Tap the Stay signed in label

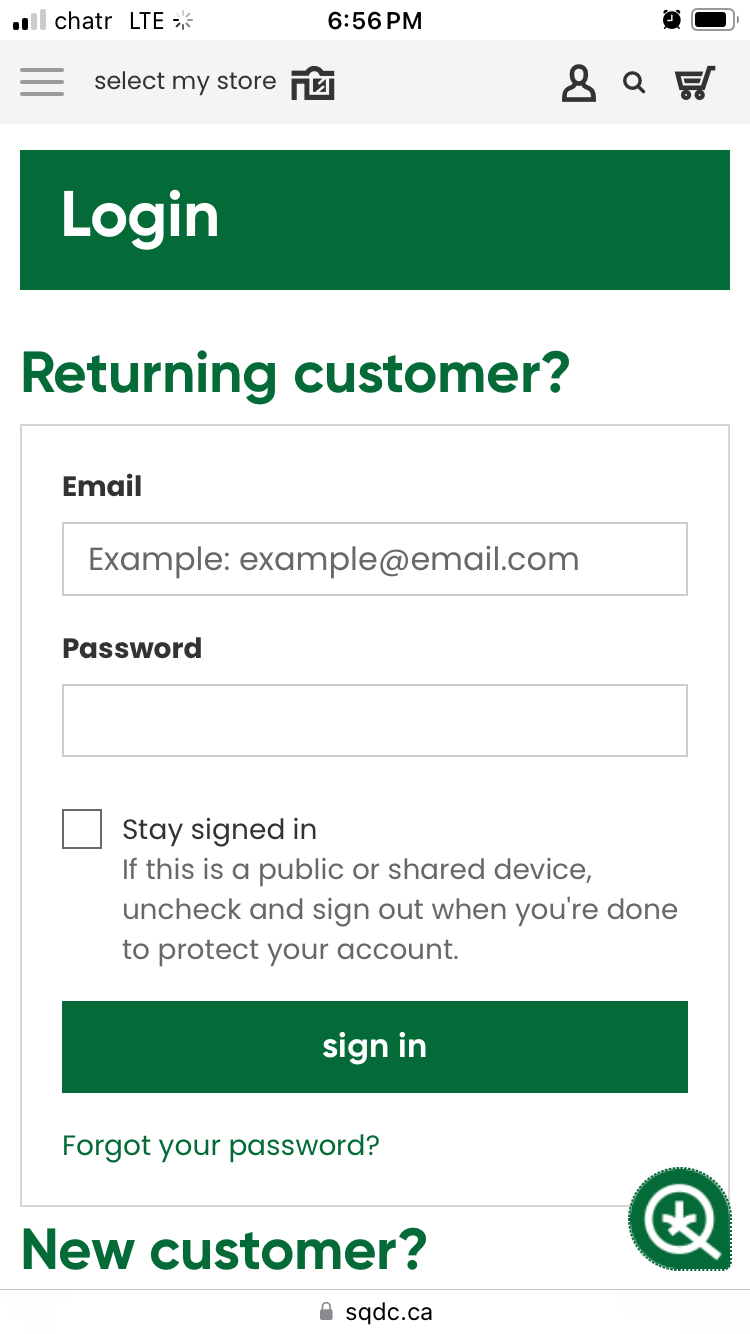[x=219, y=830]
